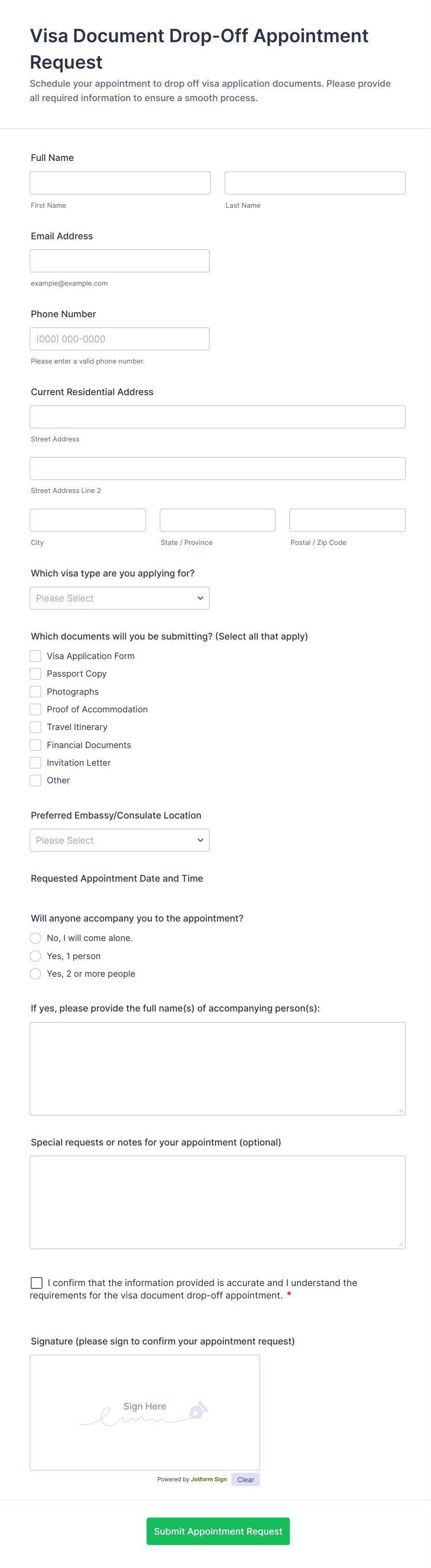
Task: Clear the signature field
Action: pos(246,1479)
